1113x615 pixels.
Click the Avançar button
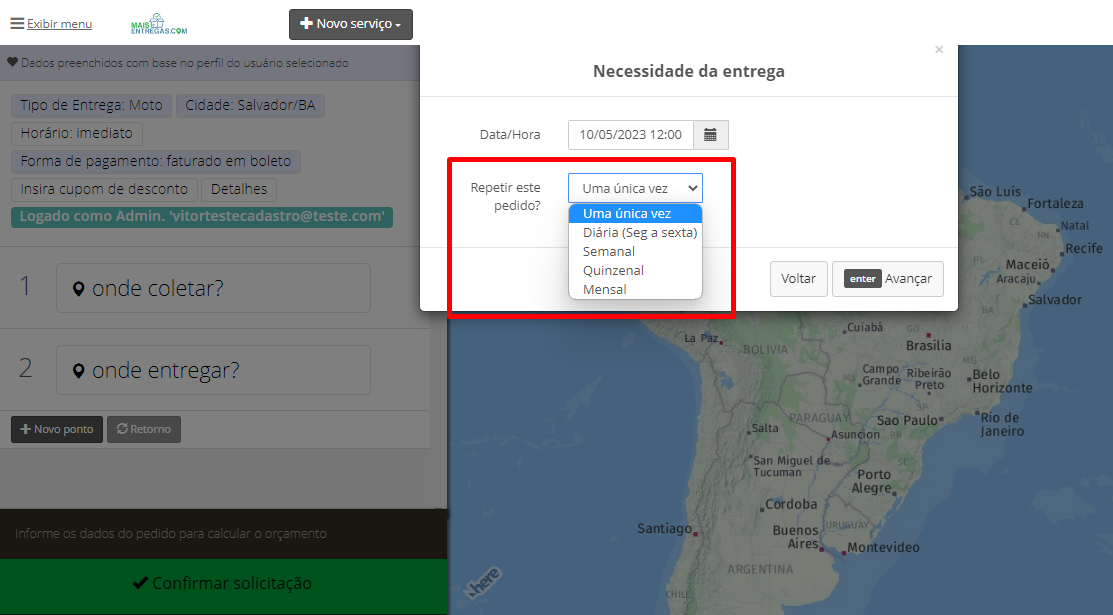click(x=888, y=278)
